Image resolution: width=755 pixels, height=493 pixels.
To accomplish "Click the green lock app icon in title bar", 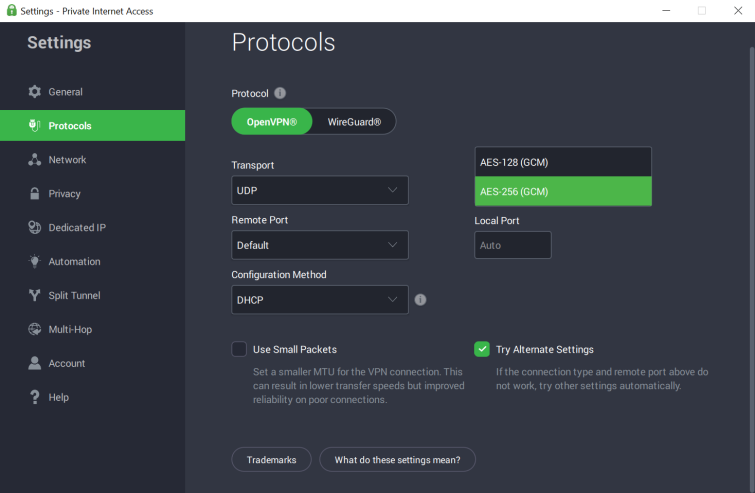I will pyautogui.click(x=12, y=11).
